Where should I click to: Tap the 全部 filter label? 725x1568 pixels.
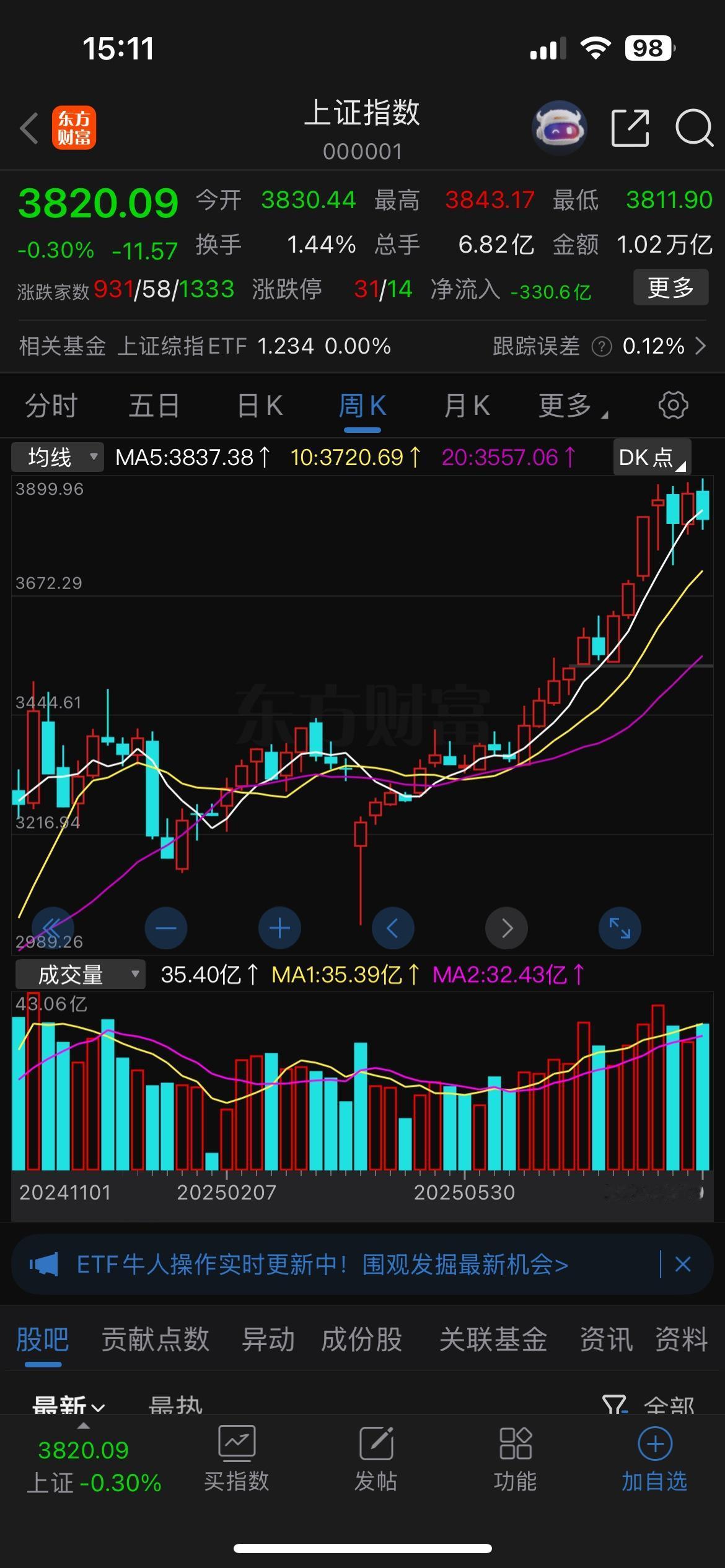pos(669,1405)
